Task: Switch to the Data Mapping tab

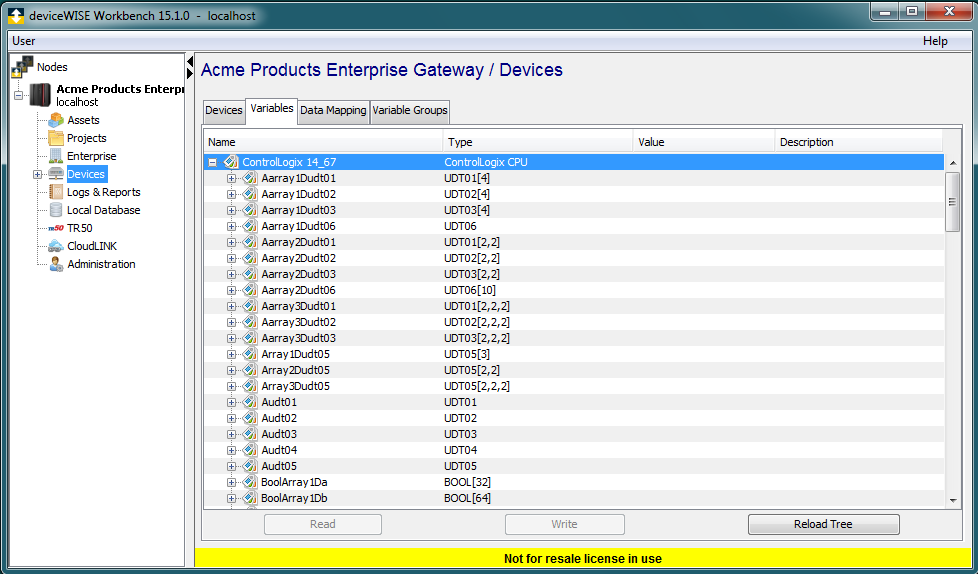Action: tap(333, 110)
